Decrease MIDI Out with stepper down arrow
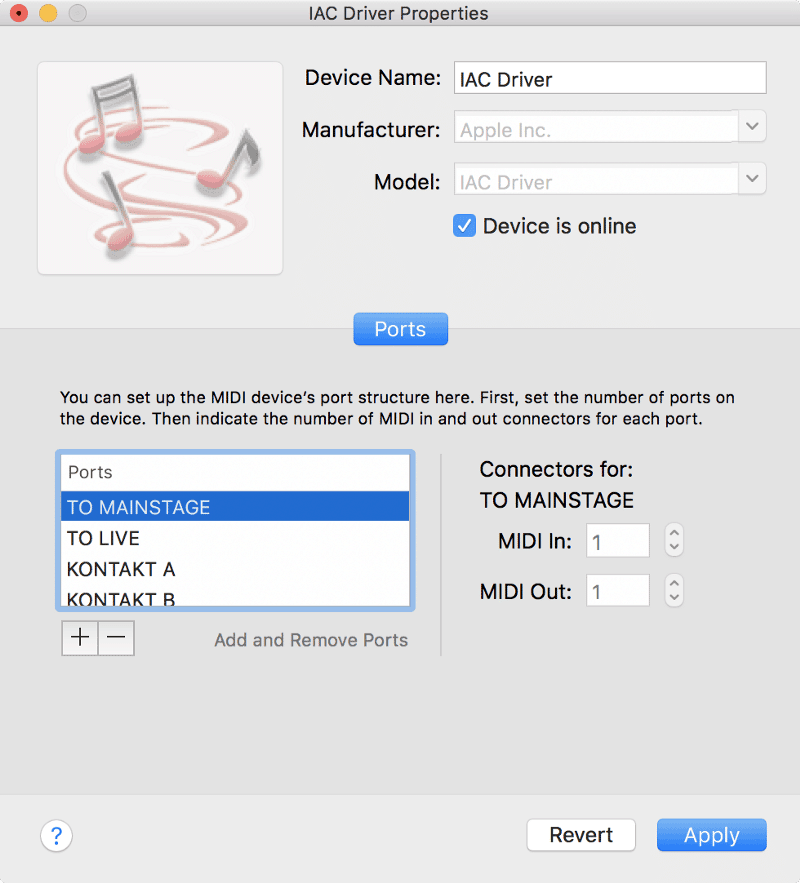800x883 pixels. click(674, 598)
